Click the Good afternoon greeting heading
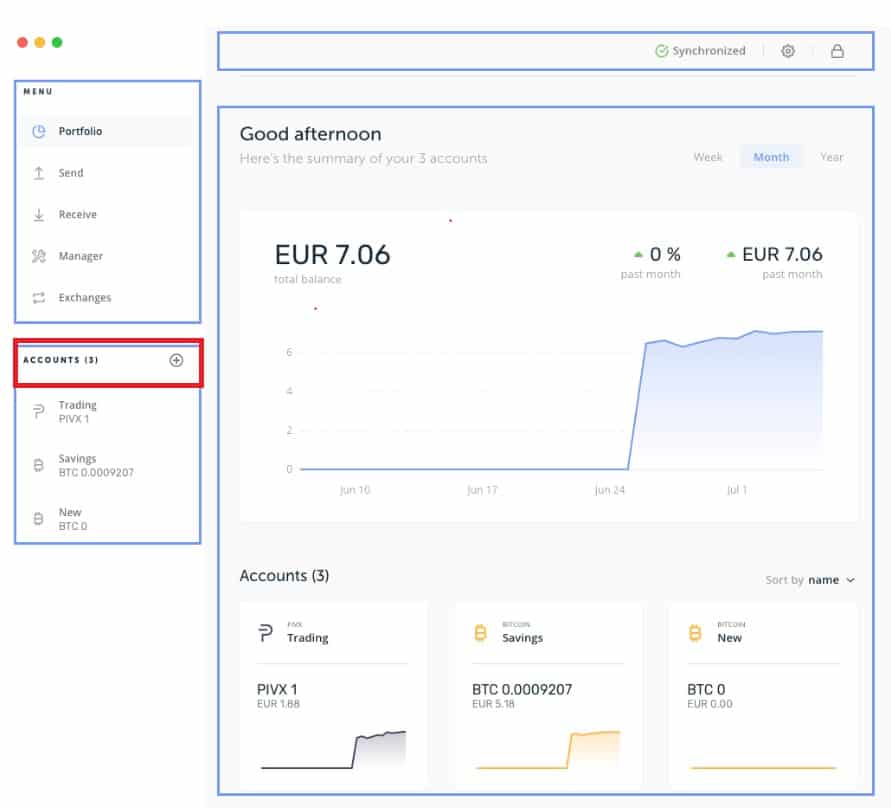 310,134
